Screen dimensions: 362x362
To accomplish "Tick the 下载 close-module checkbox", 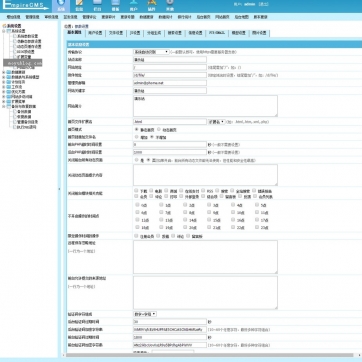I will pos(136,191).
